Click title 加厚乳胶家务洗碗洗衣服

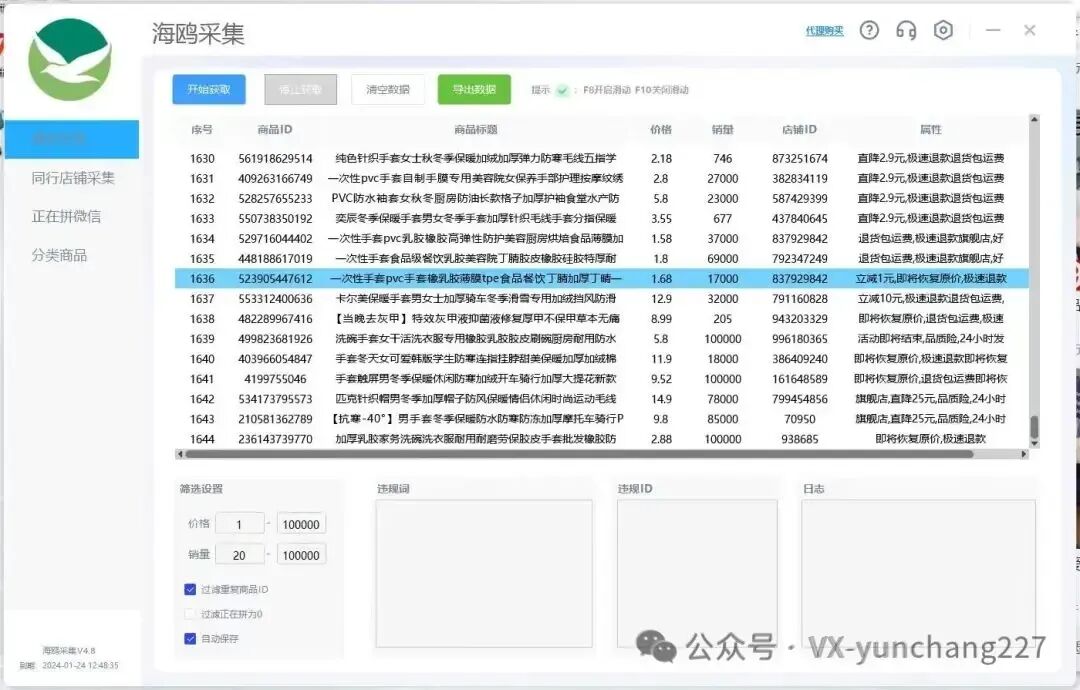pos(475,439)
